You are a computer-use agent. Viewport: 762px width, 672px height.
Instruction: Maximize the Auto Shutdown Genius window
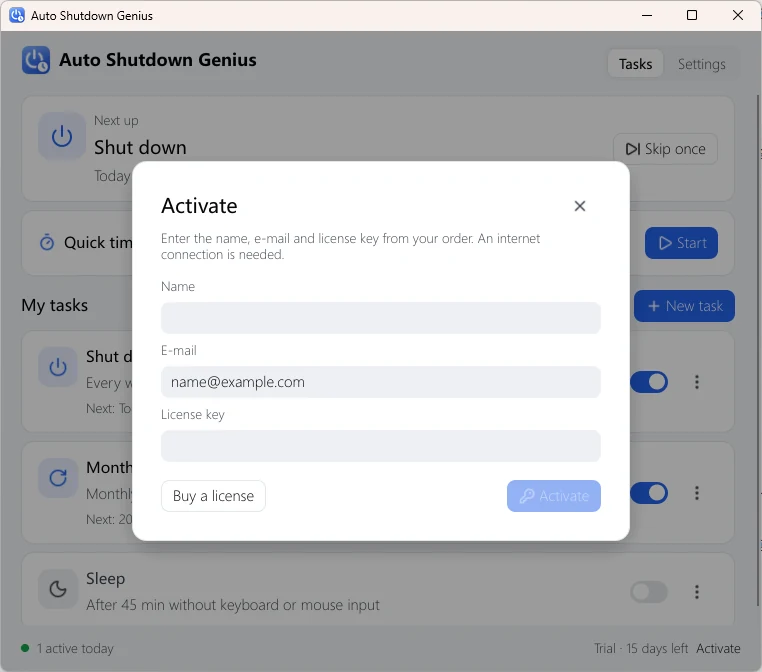click(x=692, y=16)
